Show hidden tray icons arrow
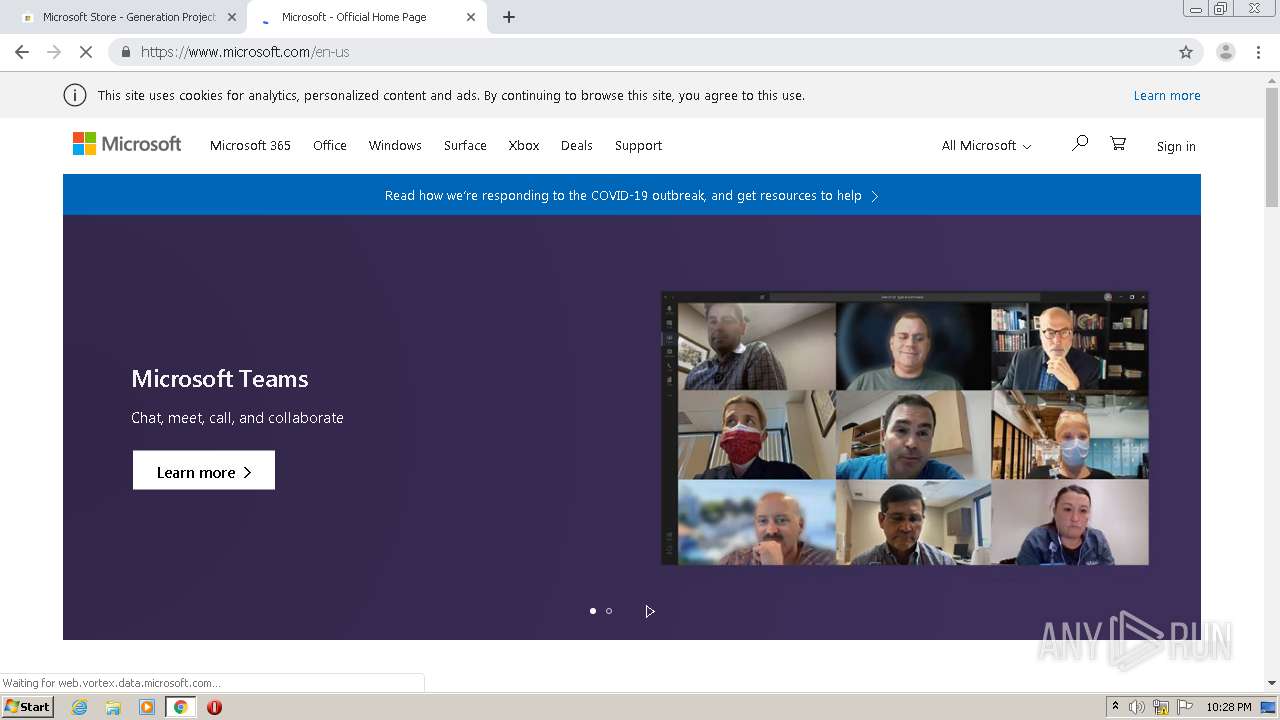Viewport: 1280px width, 720px height. (x=1115, y=707)
